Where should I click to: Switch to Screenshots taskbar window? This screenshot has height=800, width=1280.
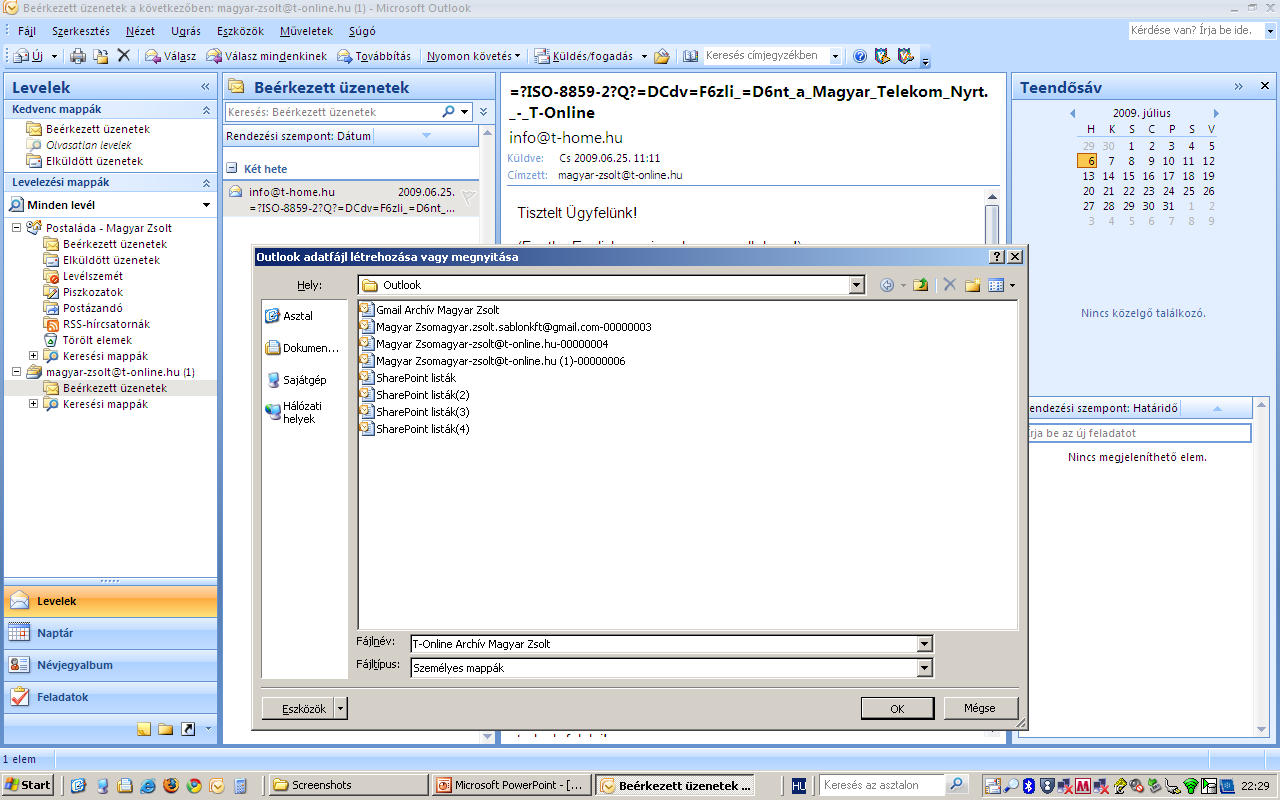[x=348, y=785]
